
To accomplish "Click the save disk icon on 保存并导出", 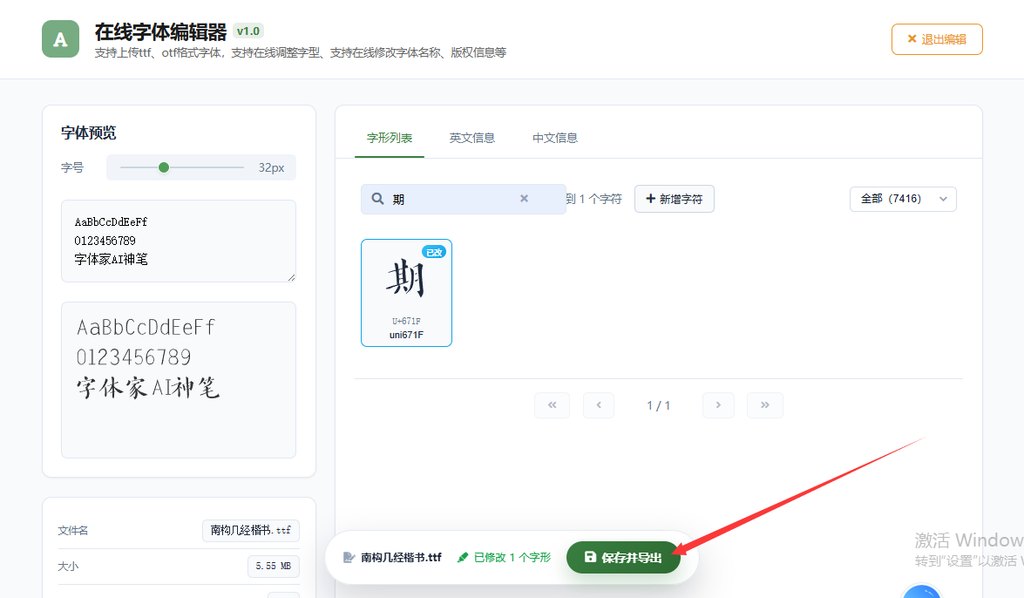I will point(590,558).
